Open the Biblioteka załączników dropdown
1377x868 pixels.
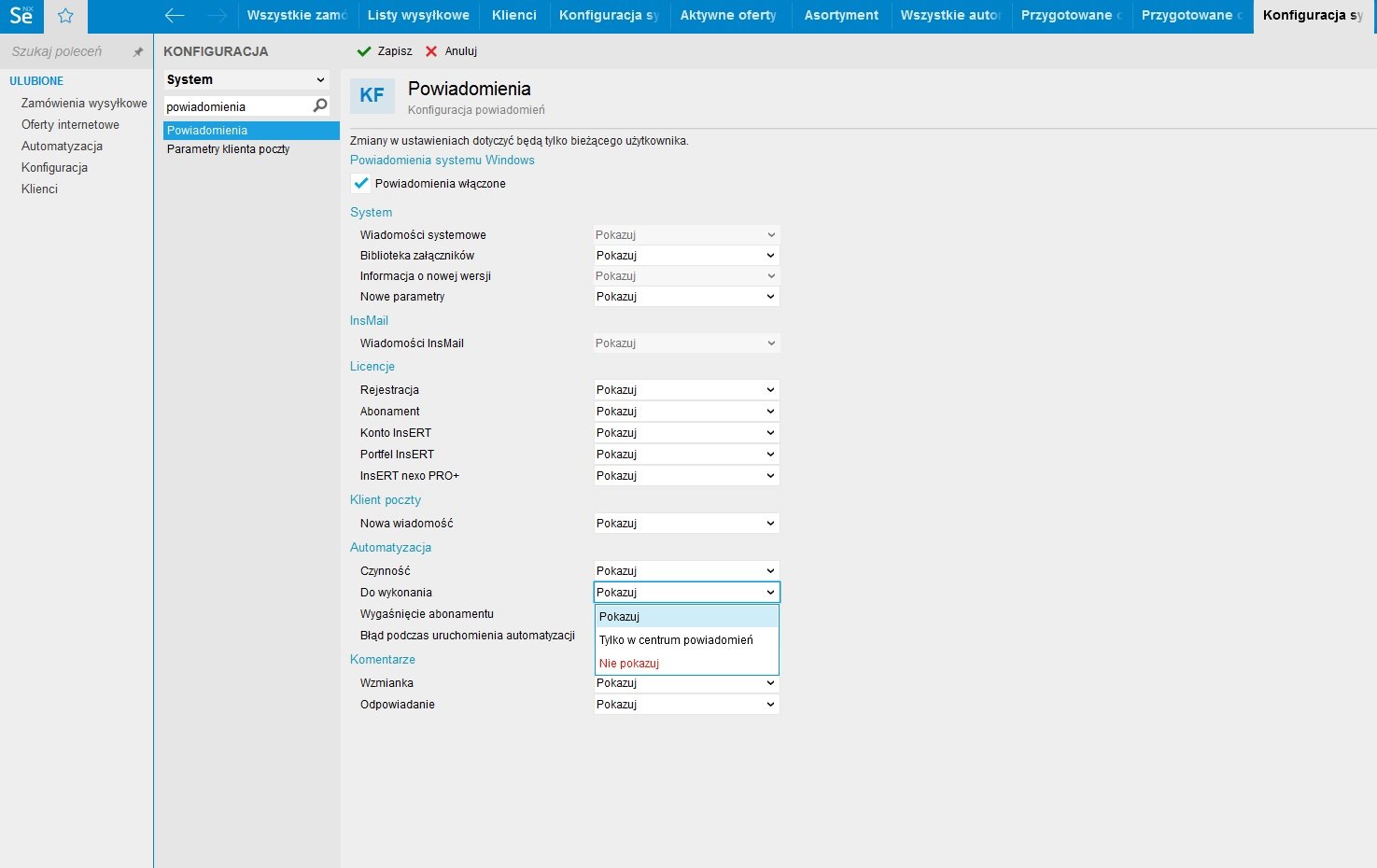[686, 256]
